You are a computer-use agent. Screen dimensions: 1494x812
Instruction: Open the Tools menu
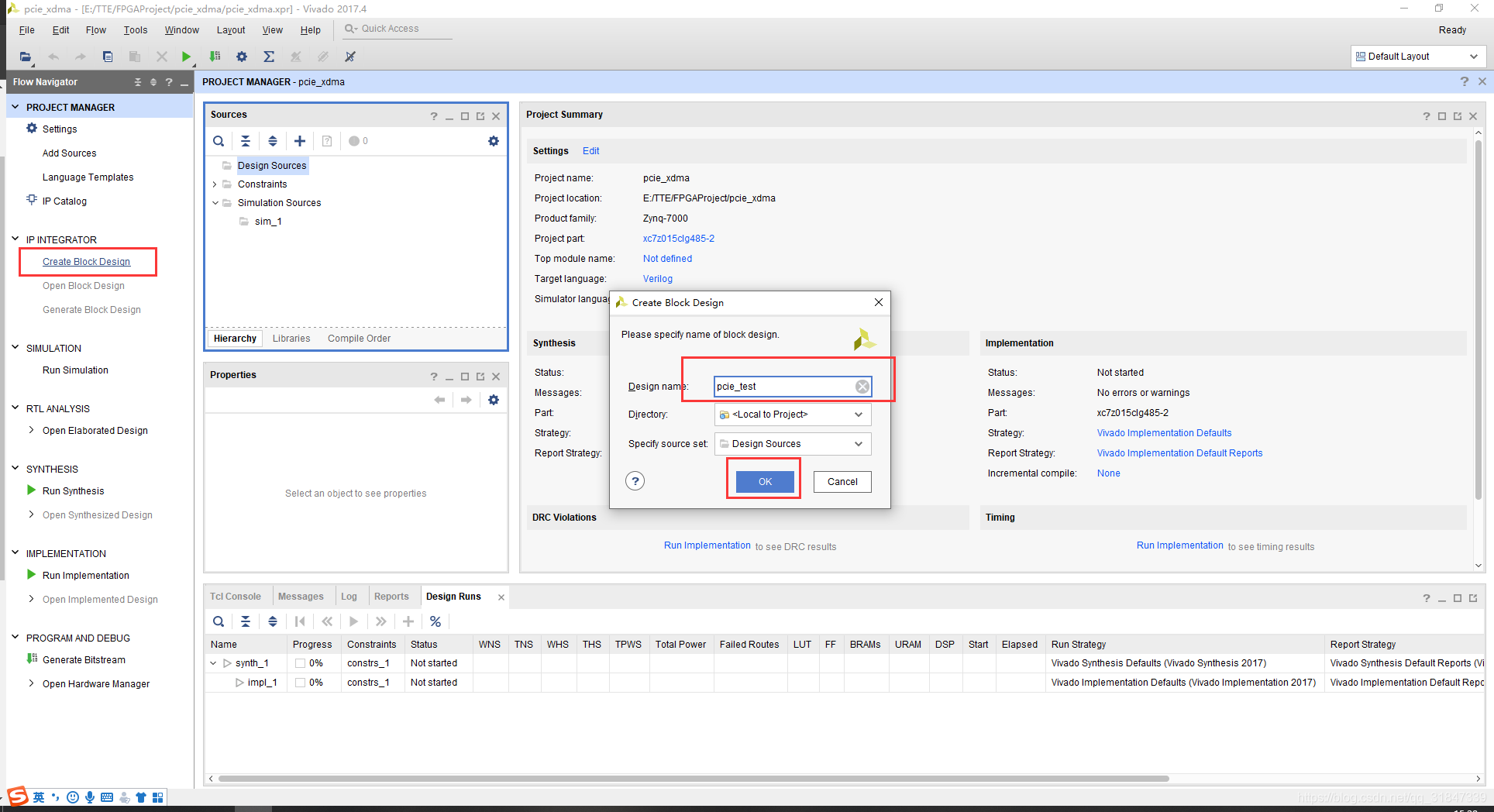[135, 30]
